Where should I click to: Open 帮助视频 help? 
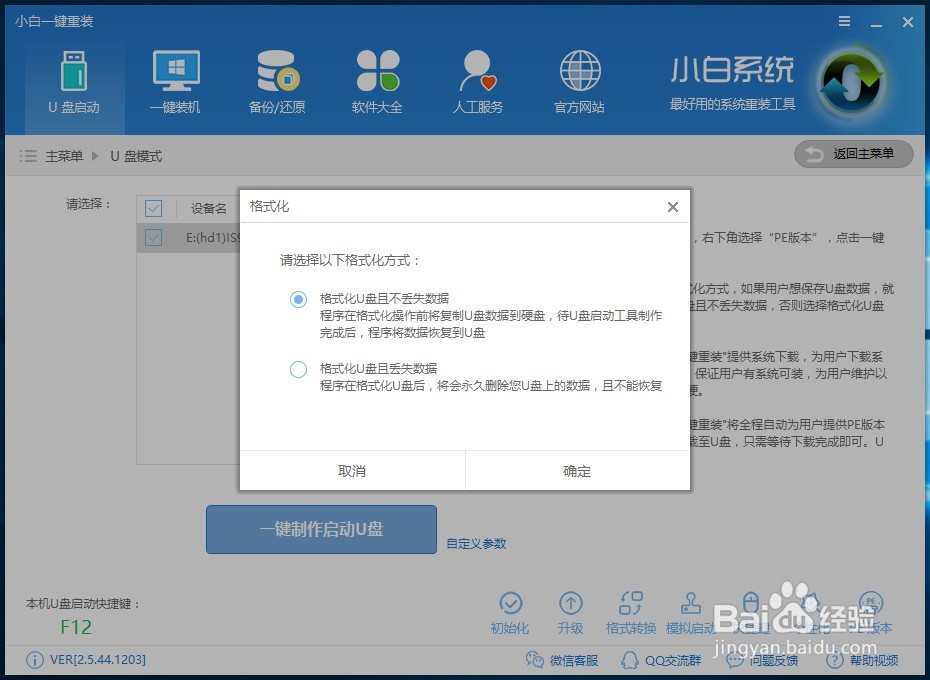pos(862,660)
